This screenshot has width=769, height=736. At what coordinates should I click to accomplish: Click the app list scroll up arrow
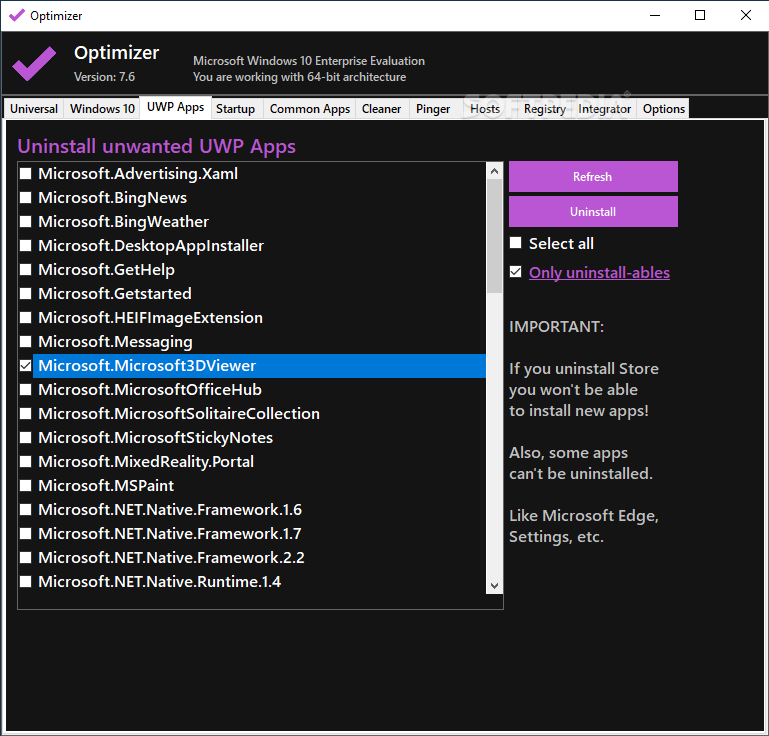[494, 171]
